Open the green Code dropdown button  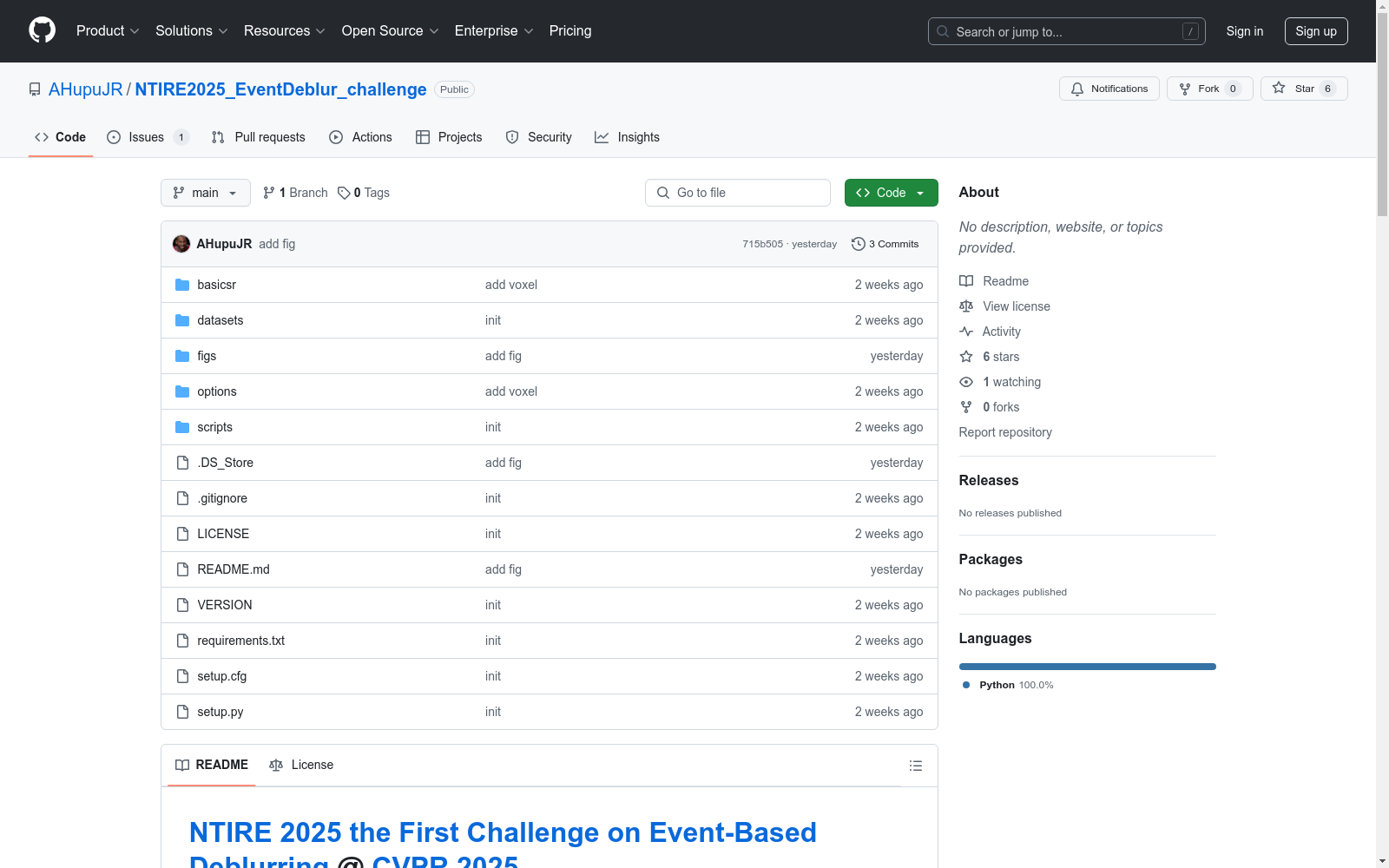[x=892, y=193]
